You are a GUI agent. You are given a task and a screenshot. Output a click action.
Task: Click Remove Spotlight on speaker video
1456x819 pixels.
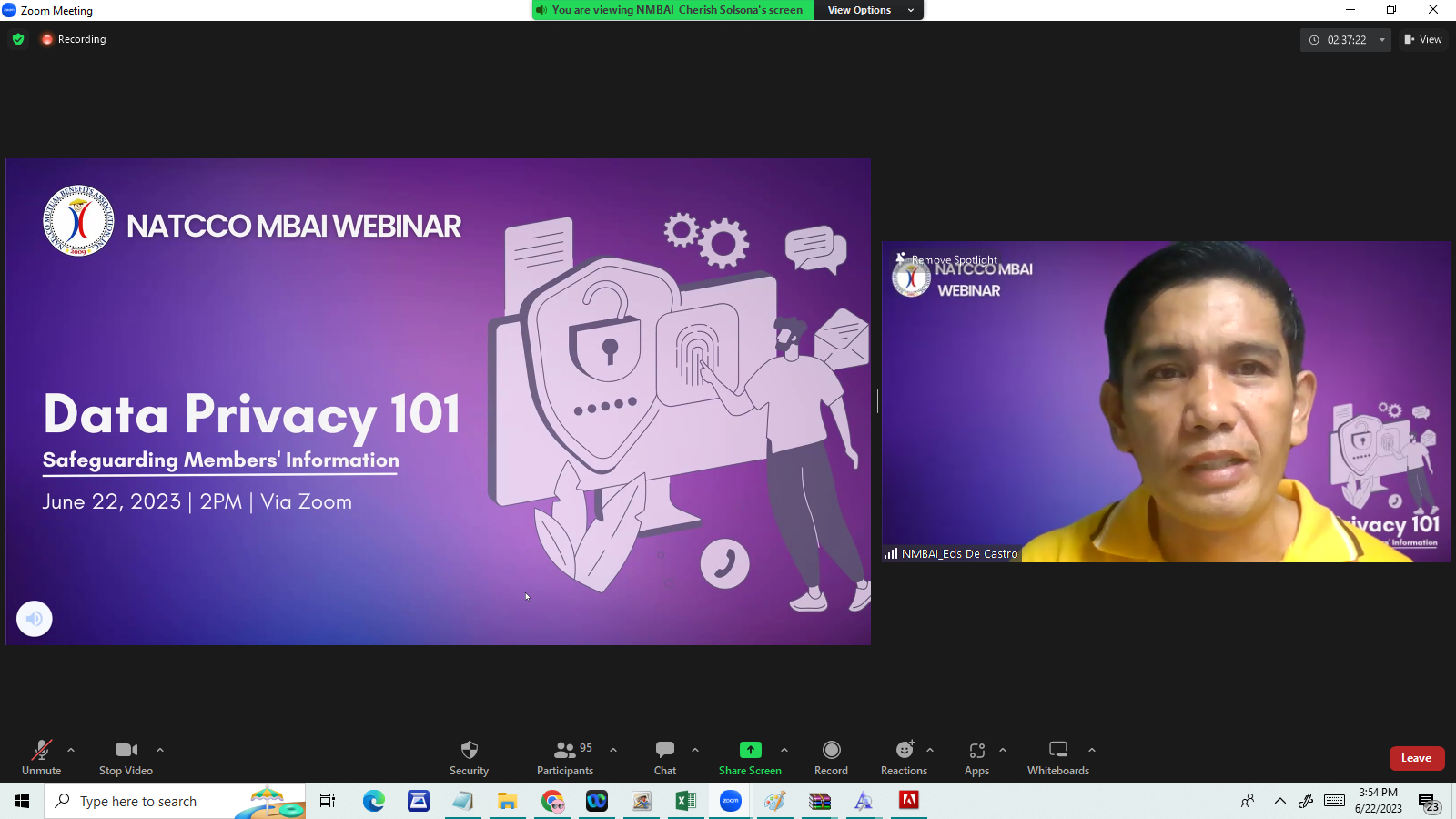(x=947, y=260)
